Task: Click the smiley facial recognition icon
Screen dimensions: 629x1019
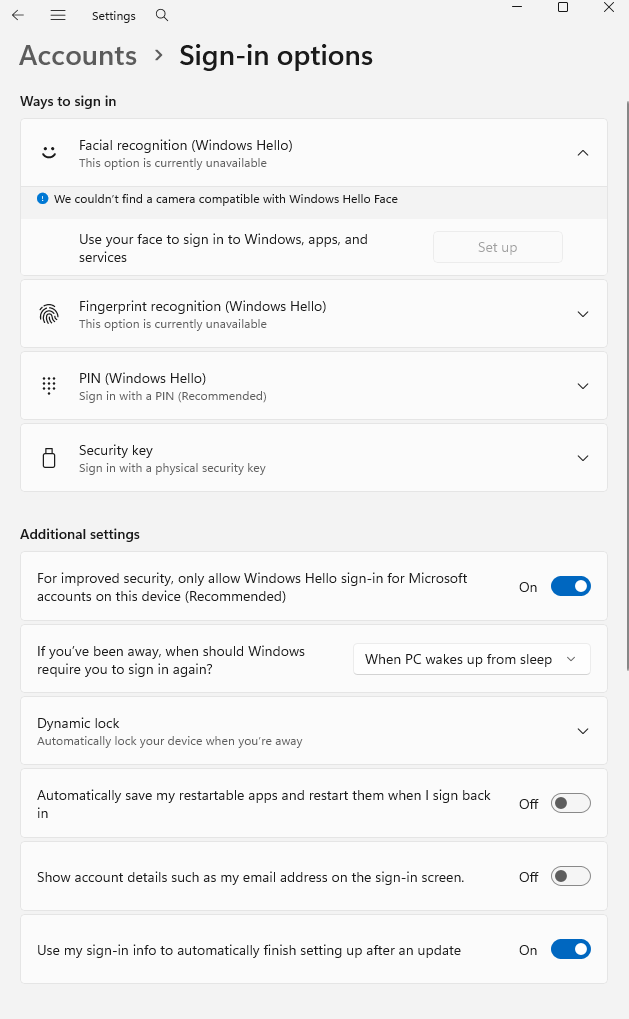Action: [x=49, y=153]
